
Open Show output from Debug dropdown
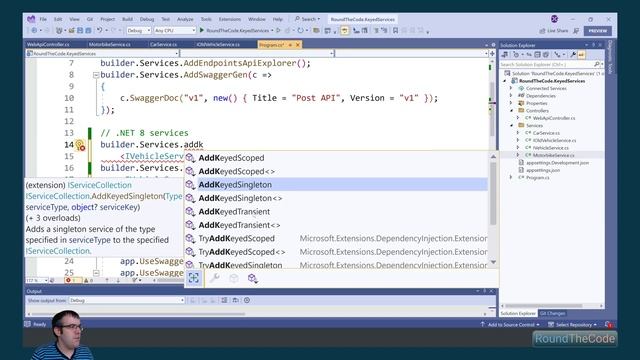pyautogui.click(x=127, y=300)
